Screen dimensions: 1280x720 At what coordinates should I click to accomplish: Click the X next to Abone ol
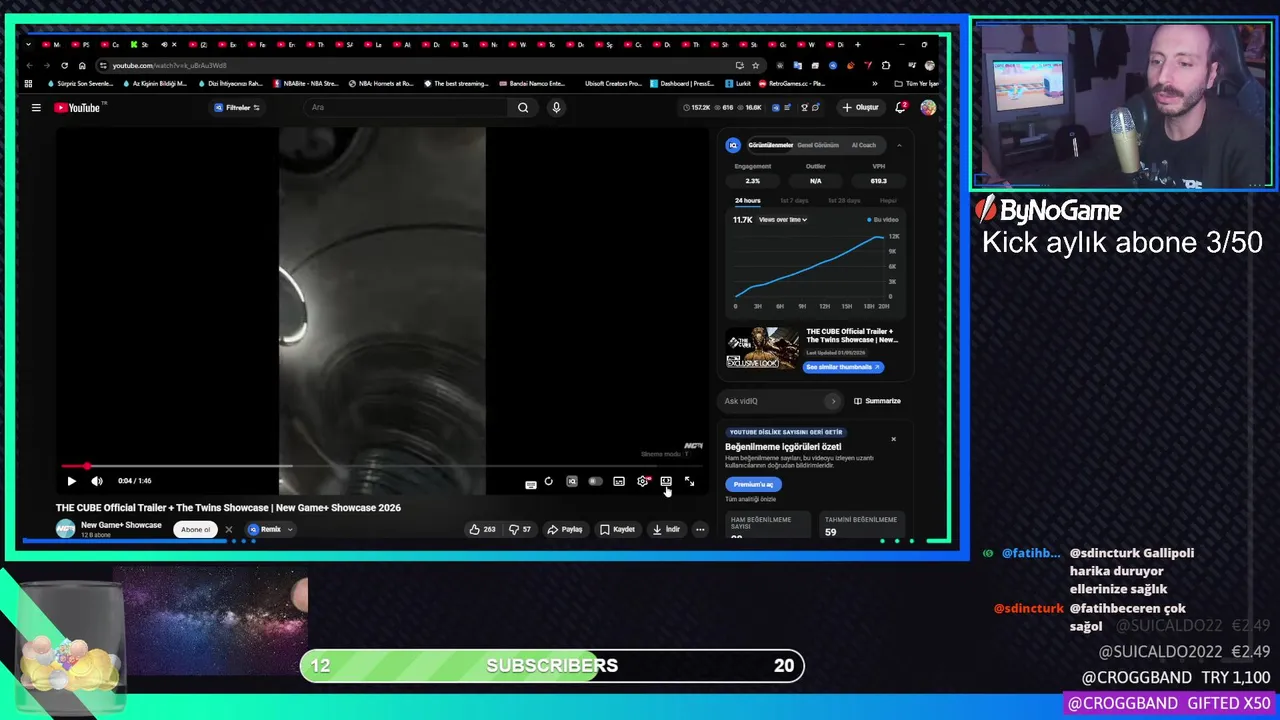click(228, 529)
